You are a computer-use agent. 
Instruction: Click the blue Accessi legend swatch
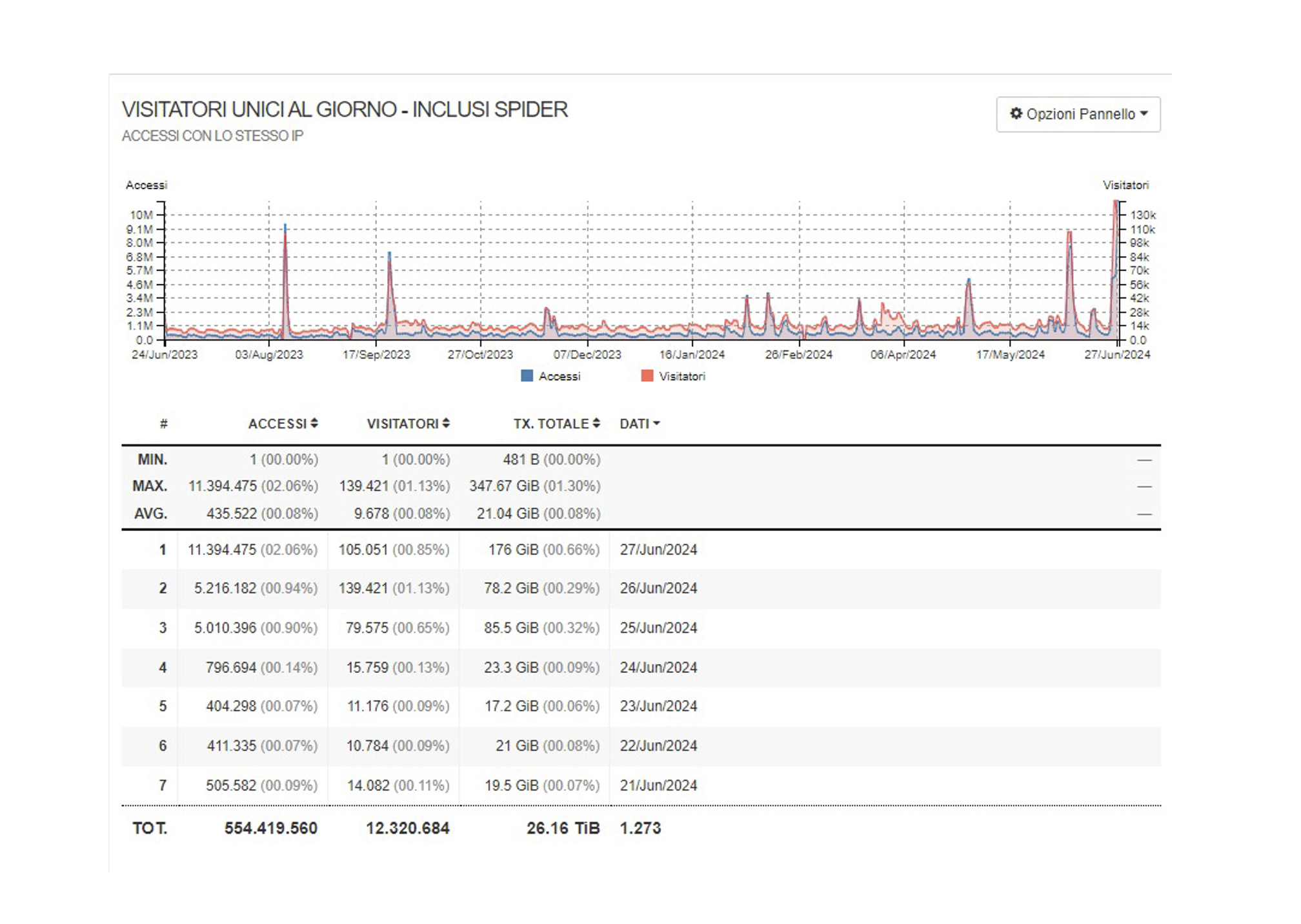(527, 376)
